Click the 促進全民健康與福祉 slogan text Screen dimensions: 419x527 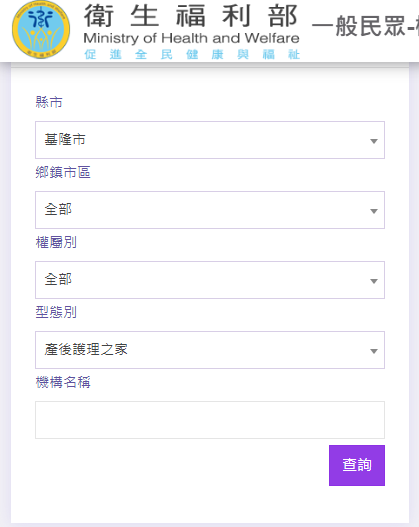(x=192, y=54)
